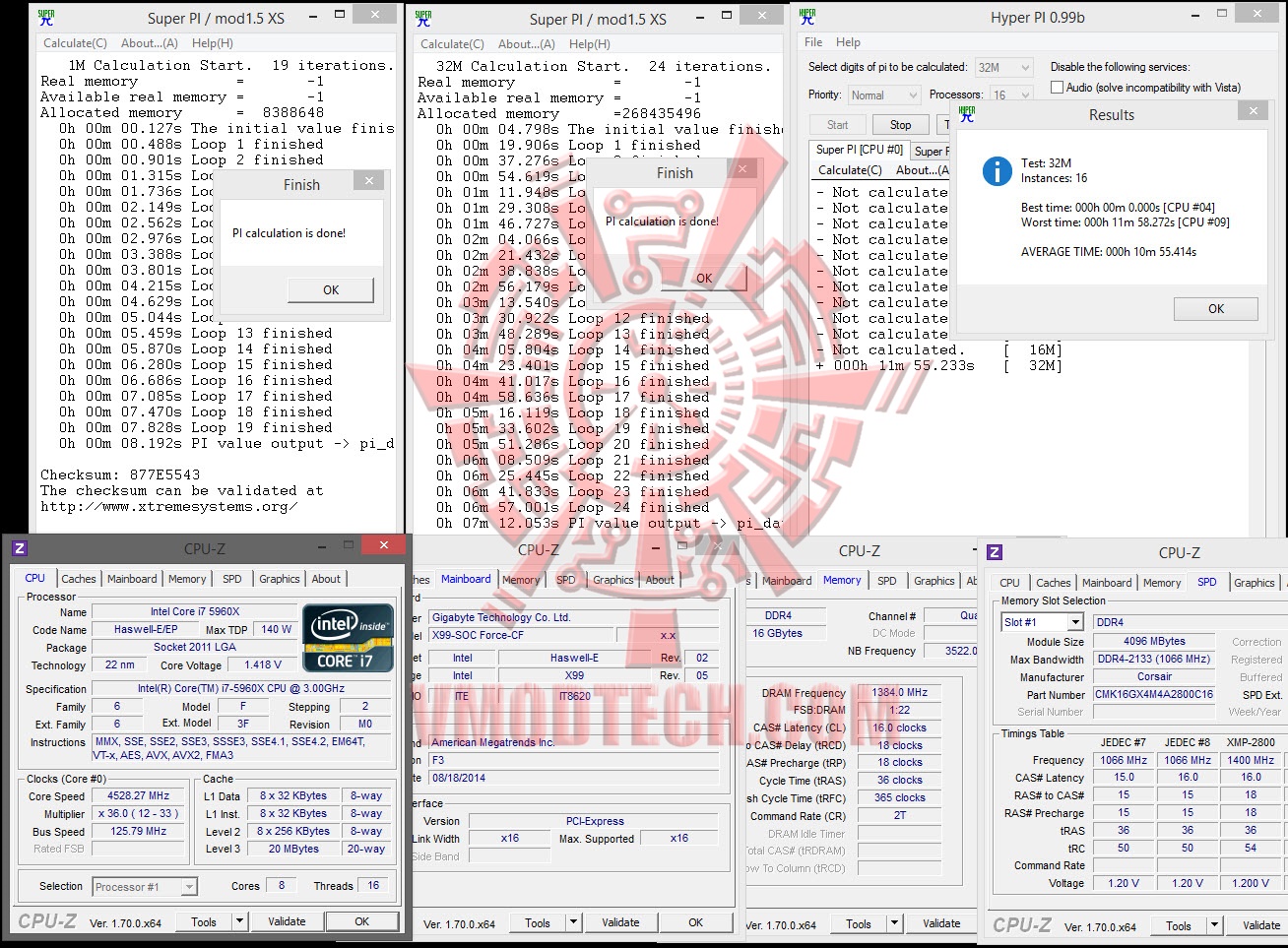
Task: Open the digits of pi dropdown showing 32M
Action: pyautogui.click(x=1003, y=68)
